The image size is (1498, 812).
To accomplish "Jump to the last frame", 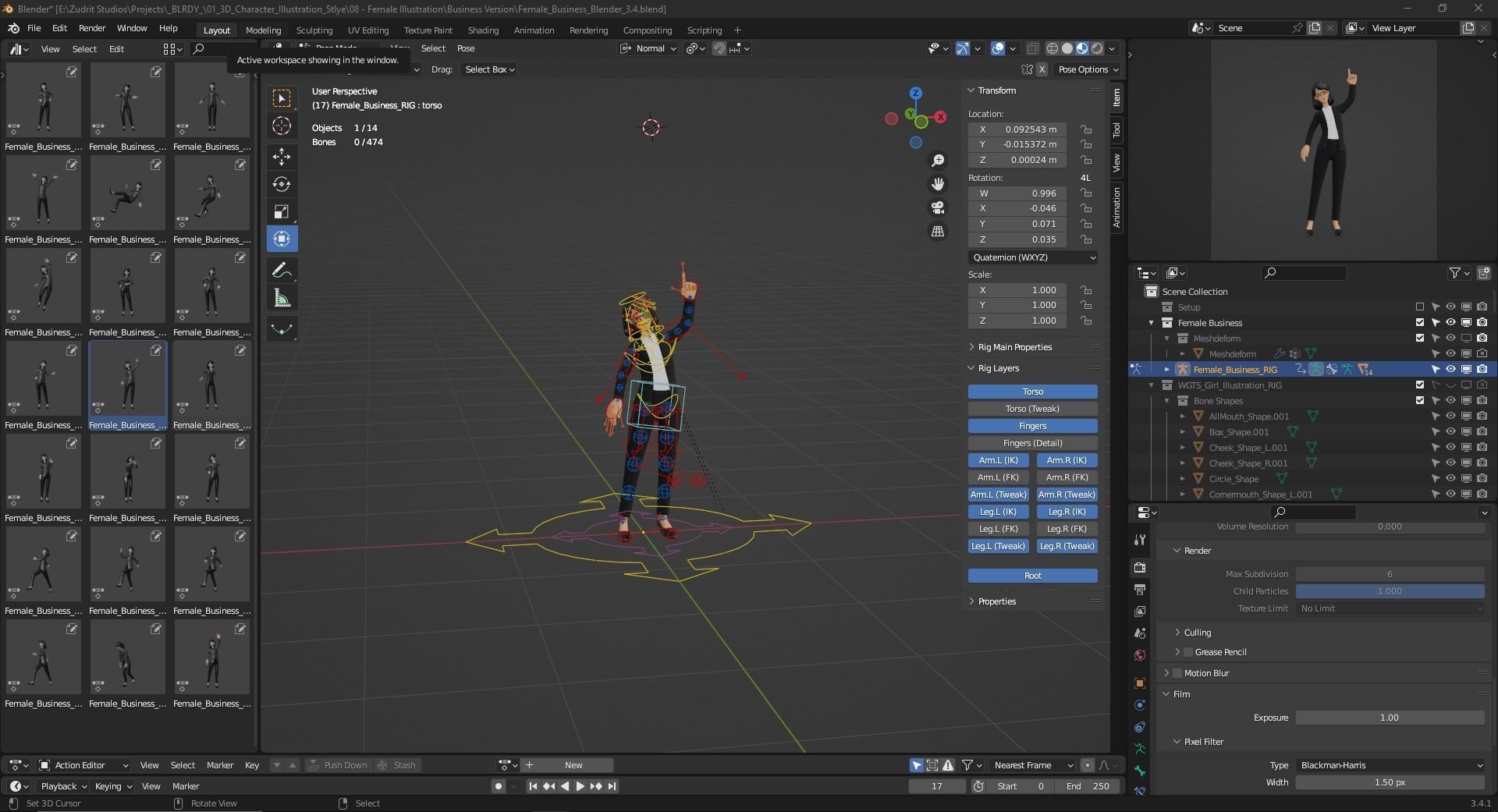I will point(612,786).
